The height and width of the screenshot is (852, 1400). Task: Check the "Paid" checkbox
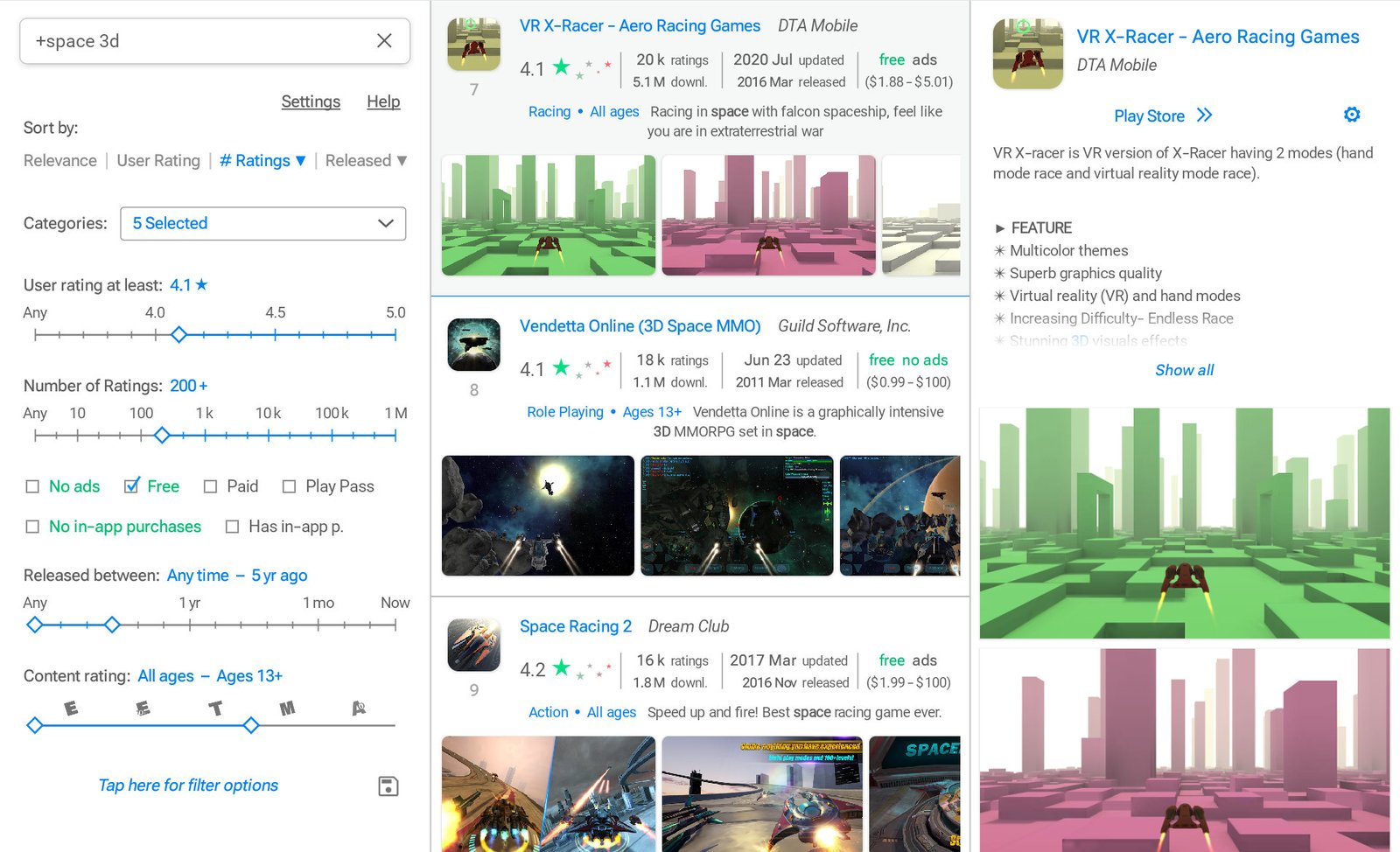210,485
